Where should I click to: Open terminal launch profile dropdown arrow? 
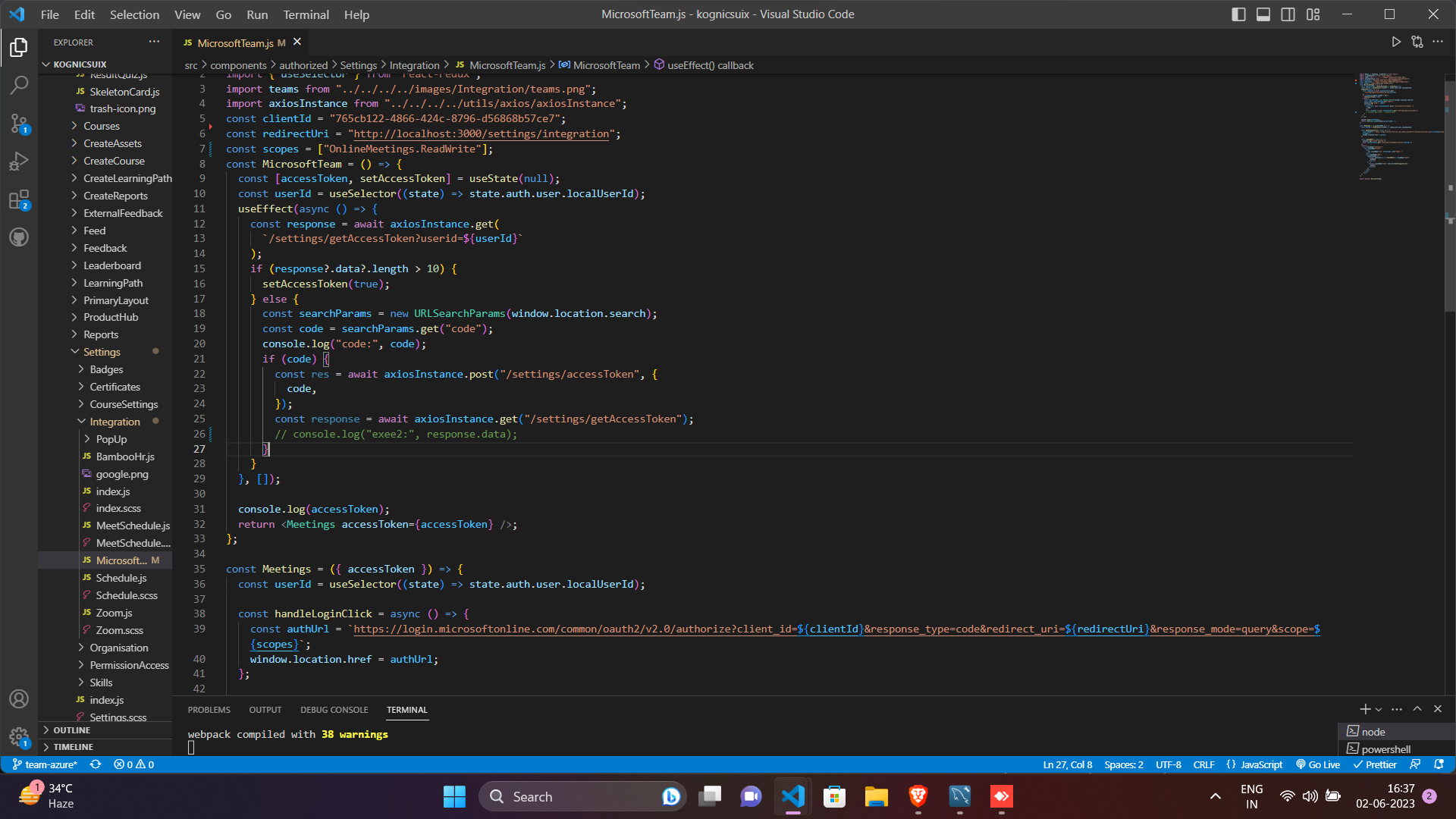click(1379, 709)
